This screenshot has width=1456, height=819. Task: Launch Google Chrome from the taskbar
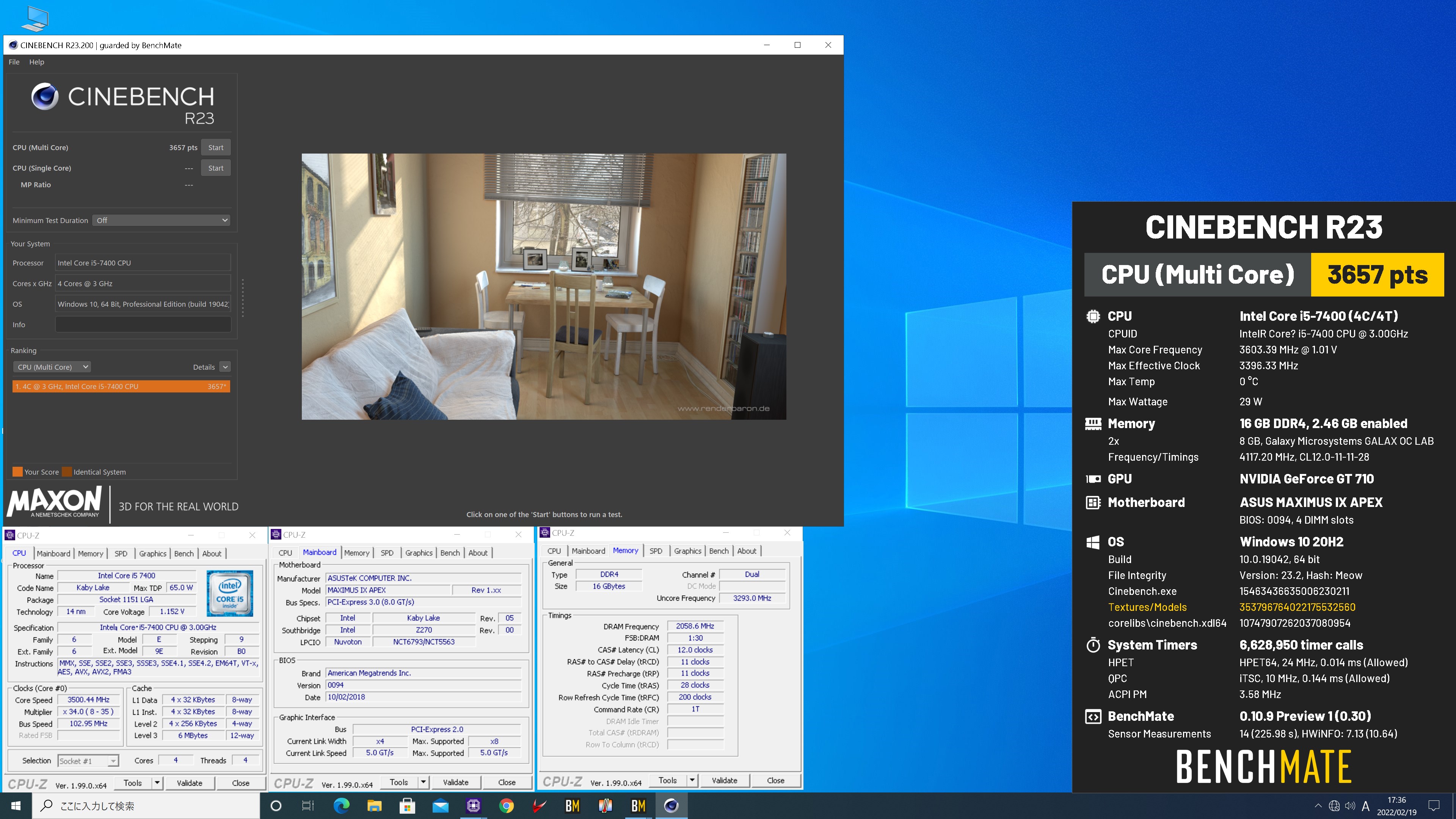[x=507, y=805]
